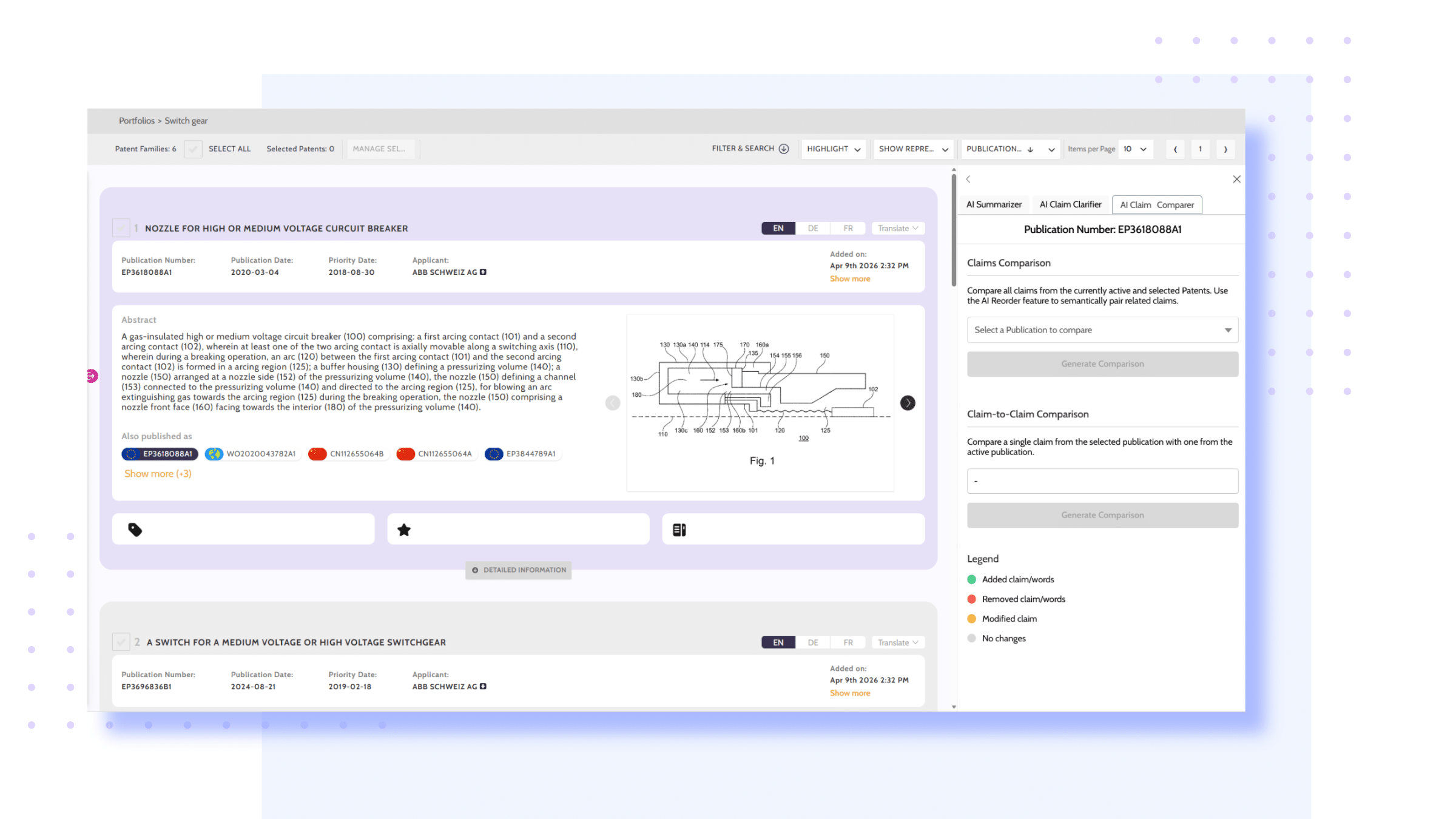
Task: Click next figure arrow beside drawing
Action: 908,403
